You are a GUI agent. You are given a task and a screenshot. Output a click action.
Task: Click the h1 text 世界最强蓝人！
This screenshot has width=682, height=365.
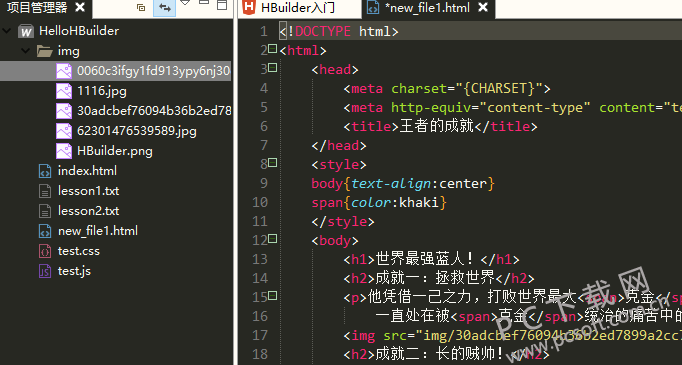pos(424,259)
